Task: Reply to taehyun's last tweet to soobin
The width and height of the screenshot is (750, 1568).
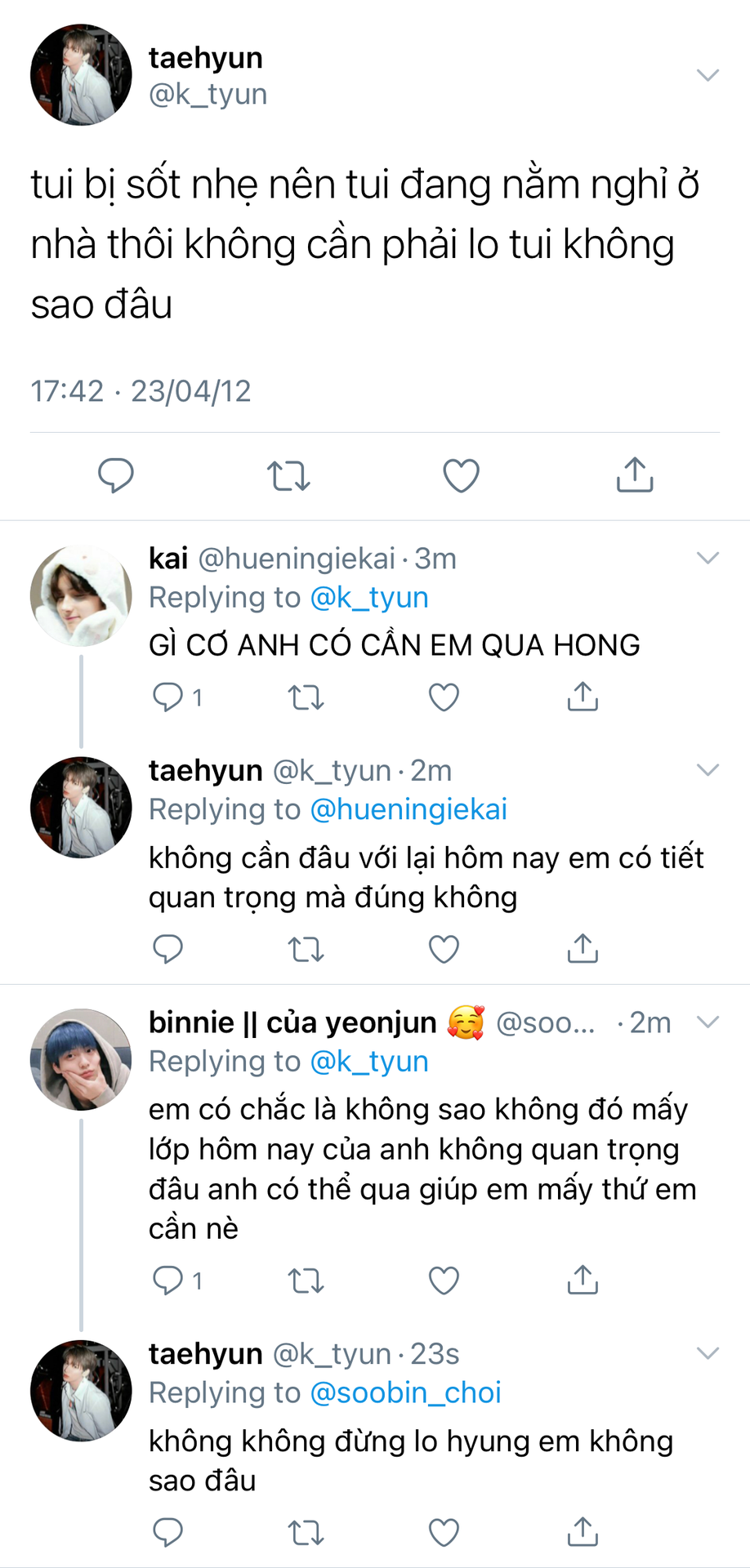Action: click(x=168, y=1533)
